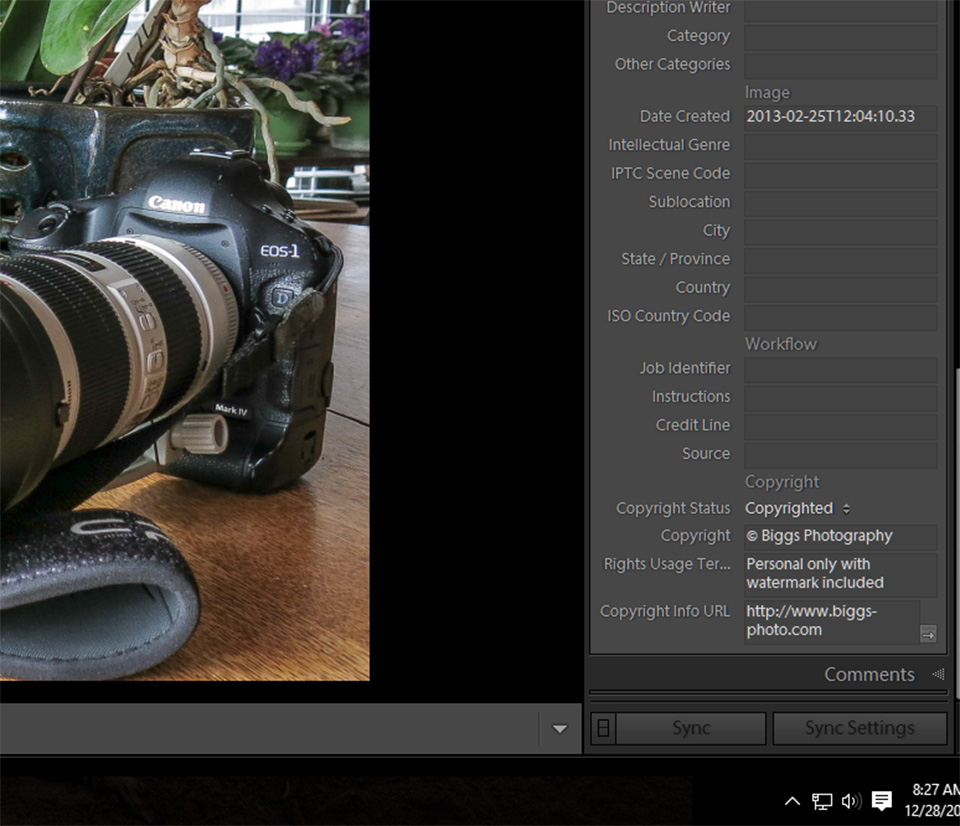Click the Copyright Info URL go-to arrow
The width and height of the screenshot is (960, 826).
pyautogui.click(x=928, y=634)
